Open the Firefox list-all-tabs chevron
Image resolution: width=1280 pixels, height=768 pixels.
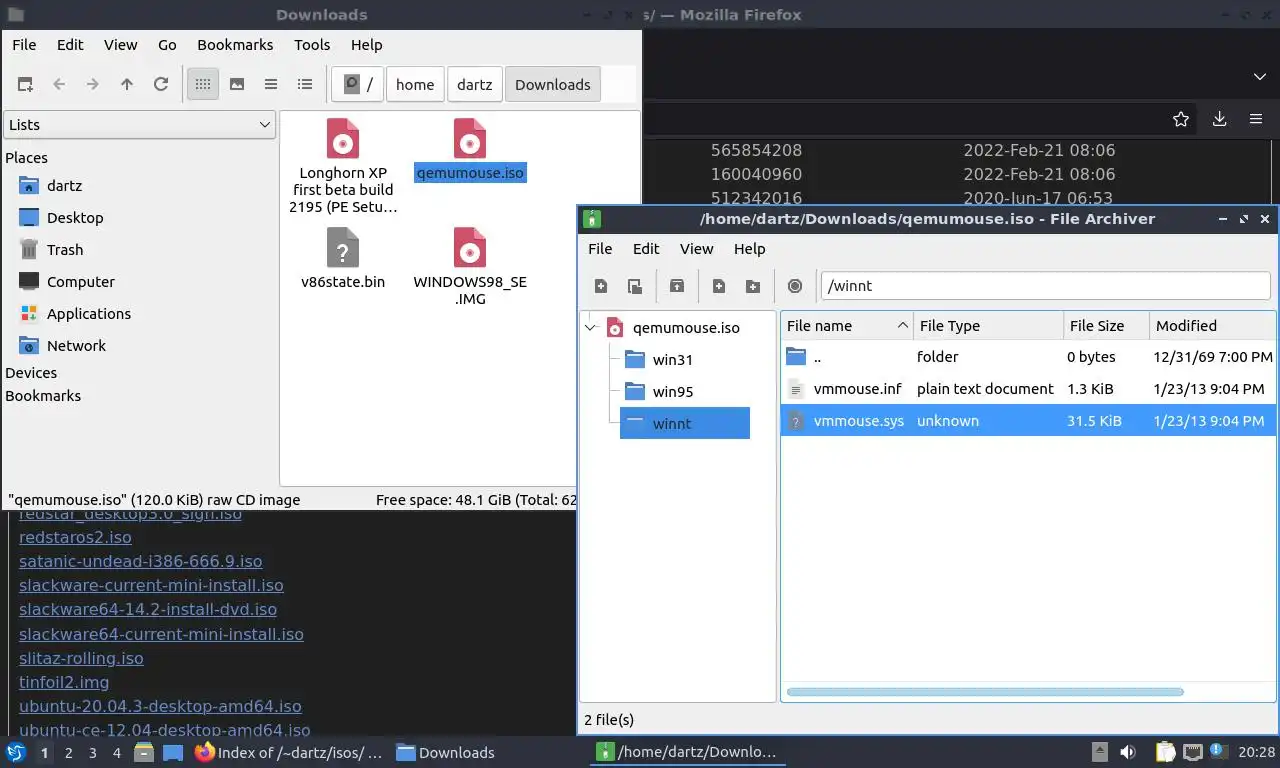[1259, 77]
